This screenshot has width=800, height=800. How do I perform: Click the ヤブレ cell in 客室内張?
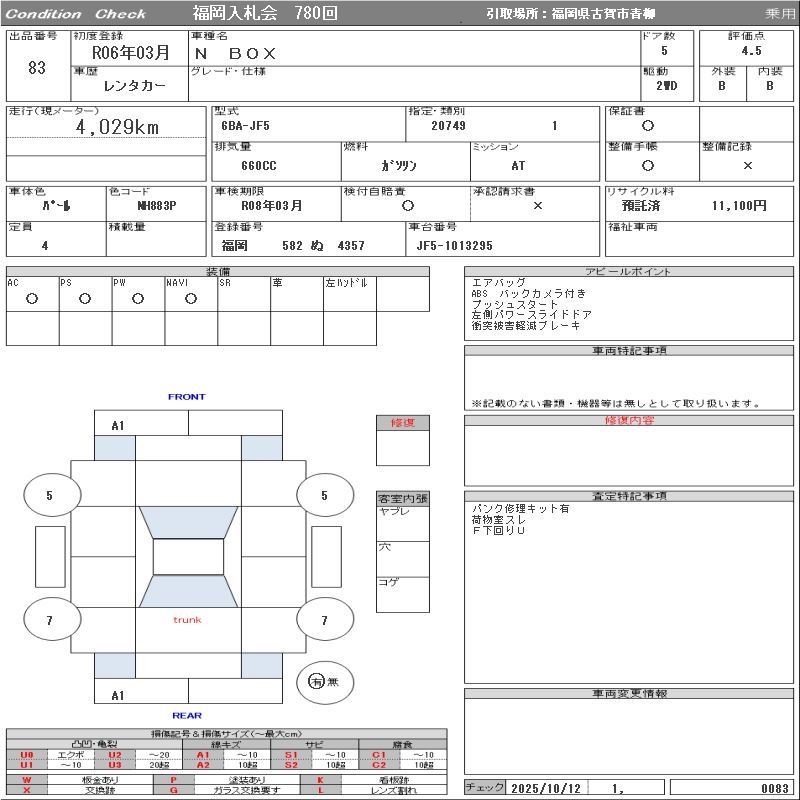[403, 523]
